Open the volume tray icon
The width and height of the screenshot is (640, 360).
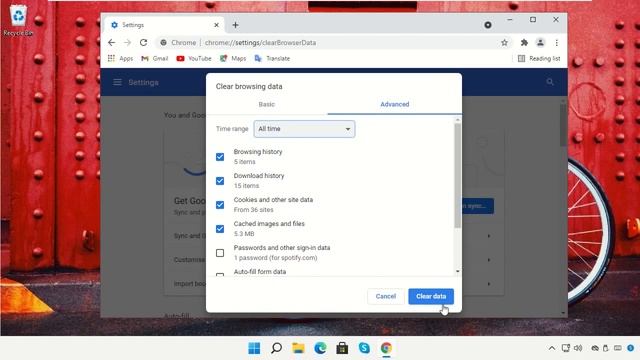click(x=578, y=348)
